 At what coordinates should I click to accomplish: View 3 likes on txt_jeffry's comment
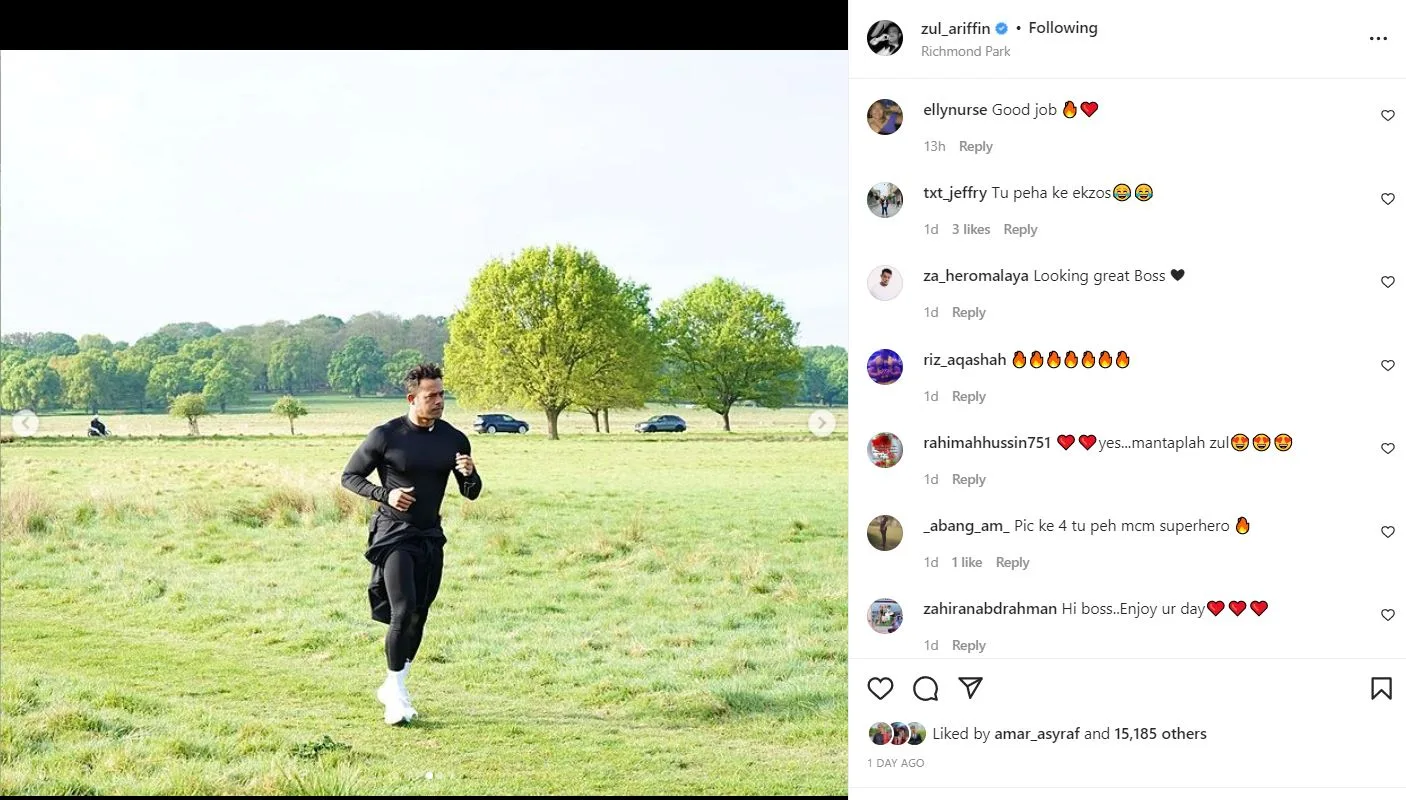click(970, 229)
